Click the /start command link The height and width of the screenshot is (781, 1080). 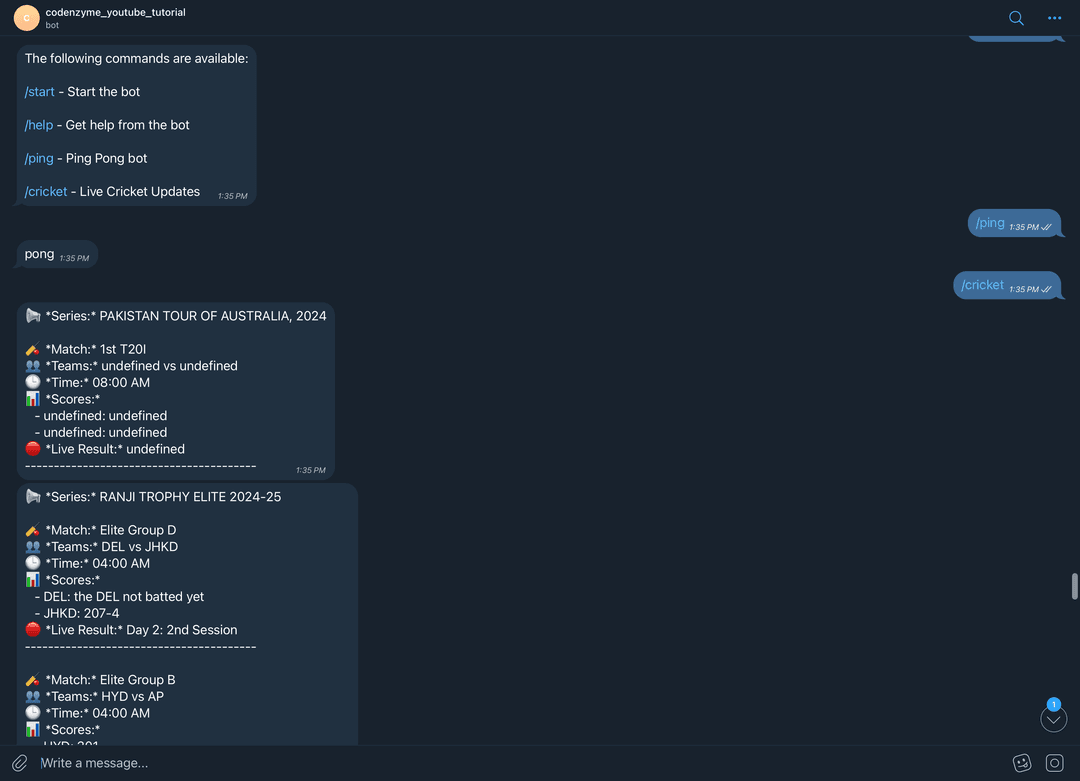click(x=39, y=92)
